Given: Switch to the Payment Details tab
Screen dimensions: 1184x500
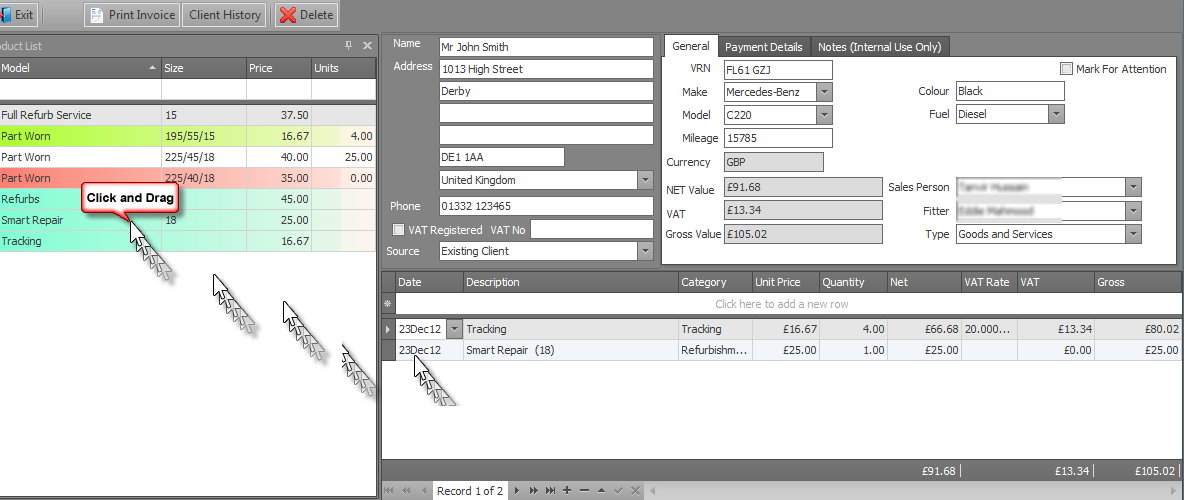Looking at the screenshot, I should [763, 47].
